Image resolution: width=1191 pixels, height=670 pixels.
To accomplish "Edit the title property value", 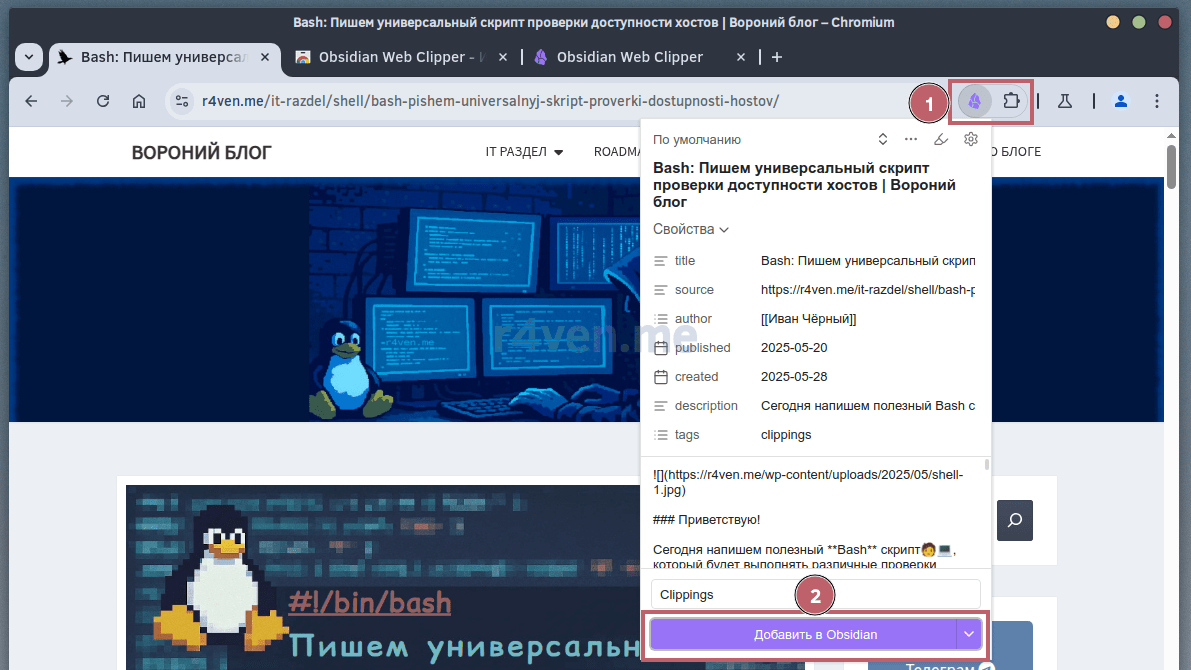I will (x=868, y=261).
